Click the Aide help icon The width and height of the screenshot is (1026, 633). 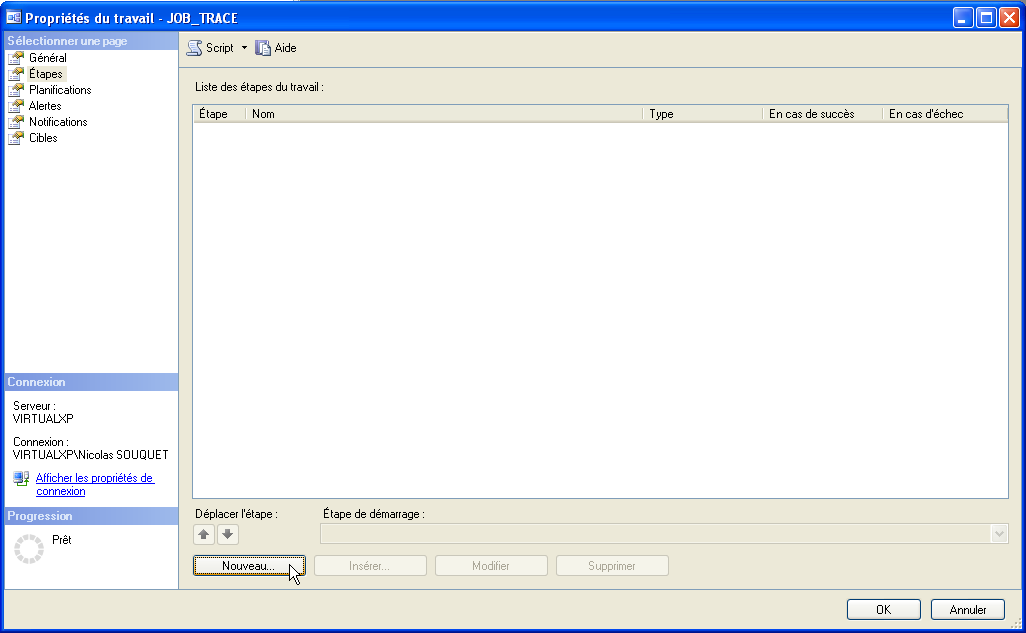pyautogui.click(x=264, y=48)
